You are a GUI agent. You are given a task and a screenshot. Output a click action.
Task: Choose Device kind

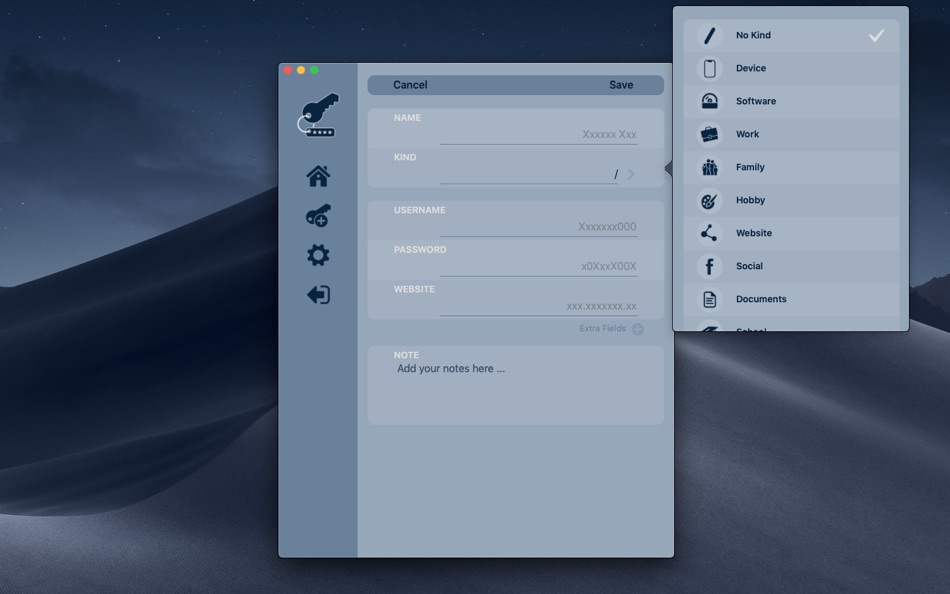pyautogui.click(x=791, y=68)
